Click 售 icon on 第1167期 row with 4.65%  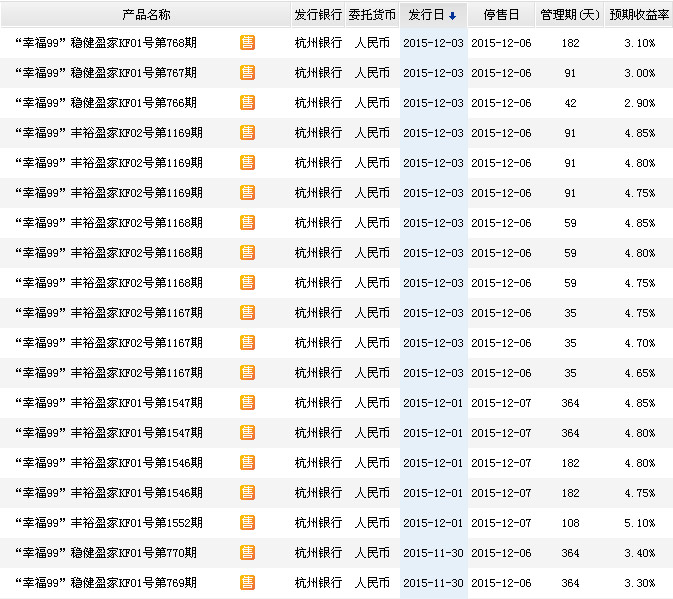pos(247,373)
